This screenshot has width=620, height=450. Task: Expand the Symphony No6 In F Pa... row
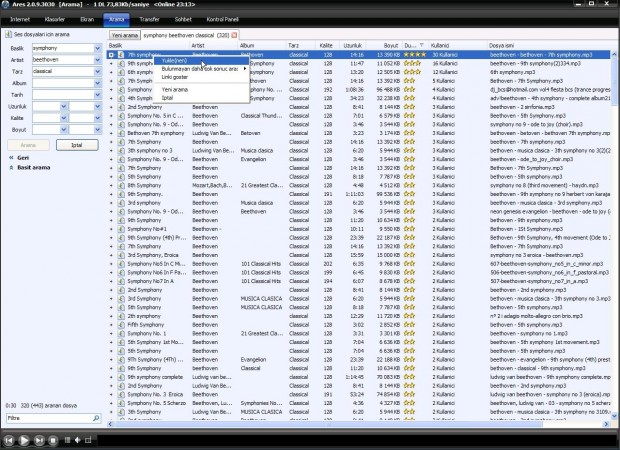point(111,272)
